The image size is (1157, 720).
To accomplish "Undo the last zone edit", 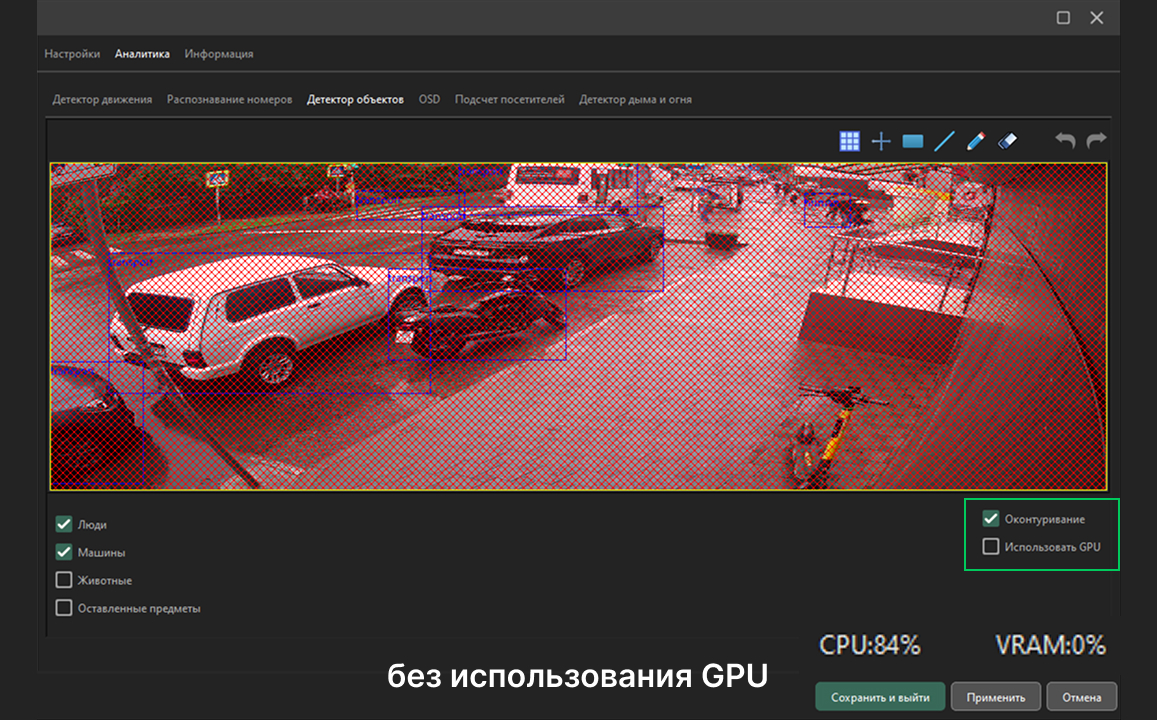I will pos(1065,141).
